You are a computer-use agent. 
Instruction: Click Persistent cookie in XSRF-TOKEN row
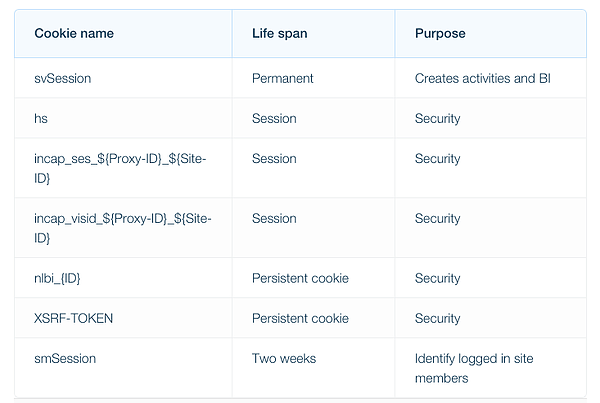tap(300, 318)
